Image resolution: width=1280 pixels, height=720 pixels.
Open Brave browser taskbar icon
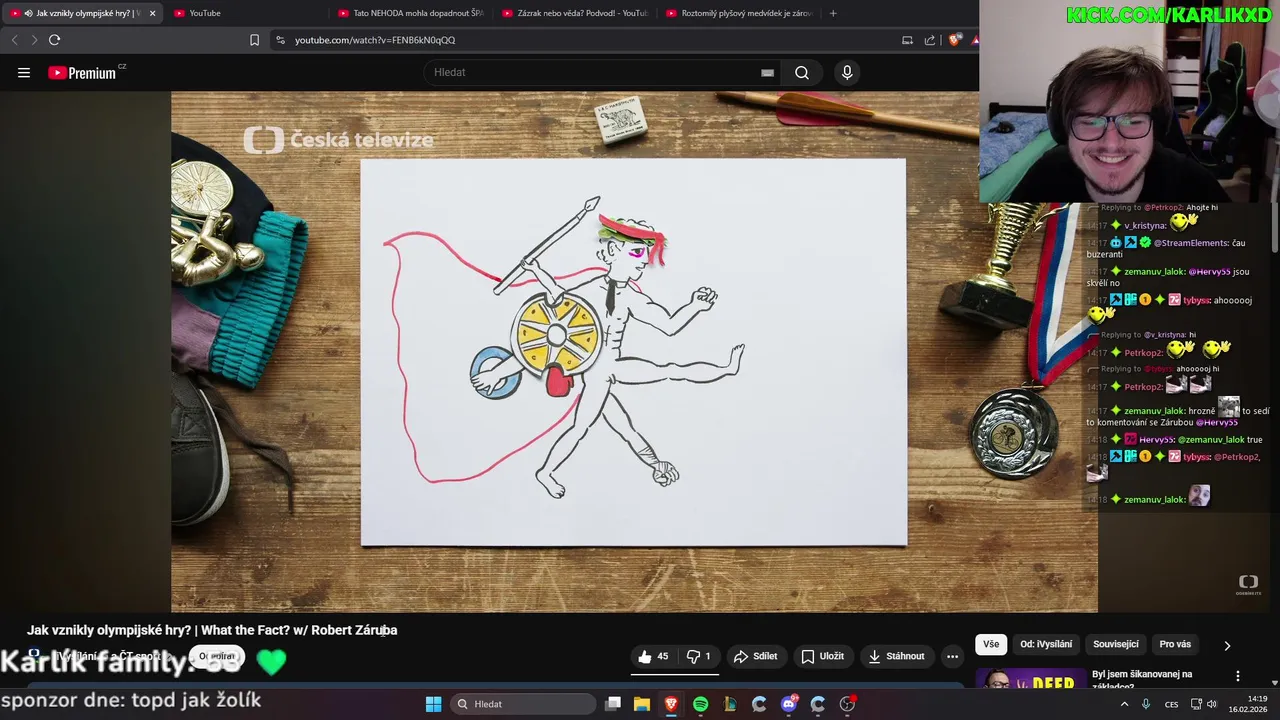point(671,704)
